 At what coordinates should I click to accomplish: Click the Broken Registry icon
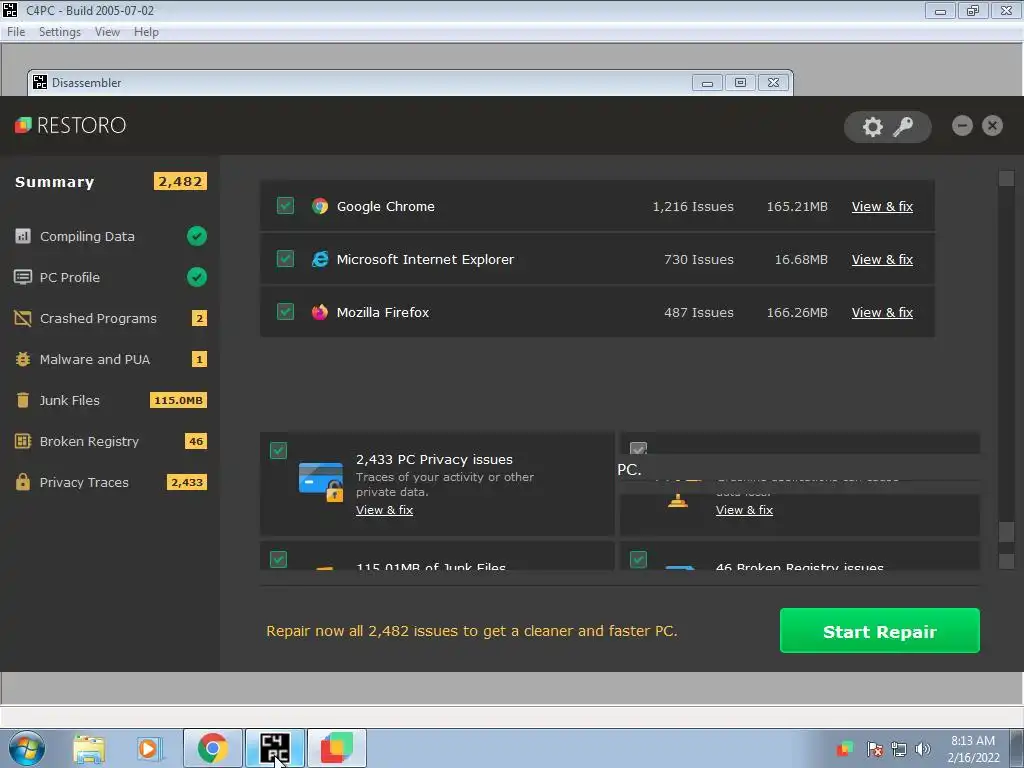[23, 441]
